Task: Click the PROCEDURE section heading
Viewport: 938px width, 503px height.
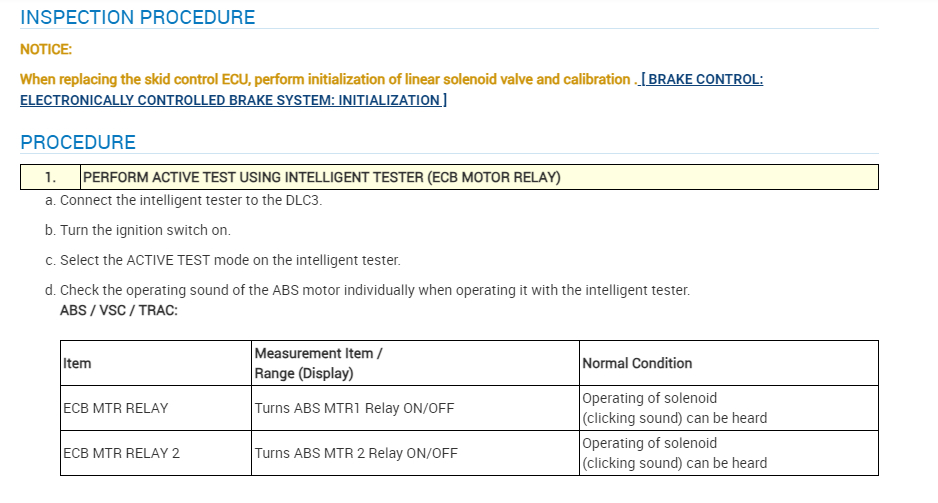Action: pyautogui.click(x=78, y=142)
